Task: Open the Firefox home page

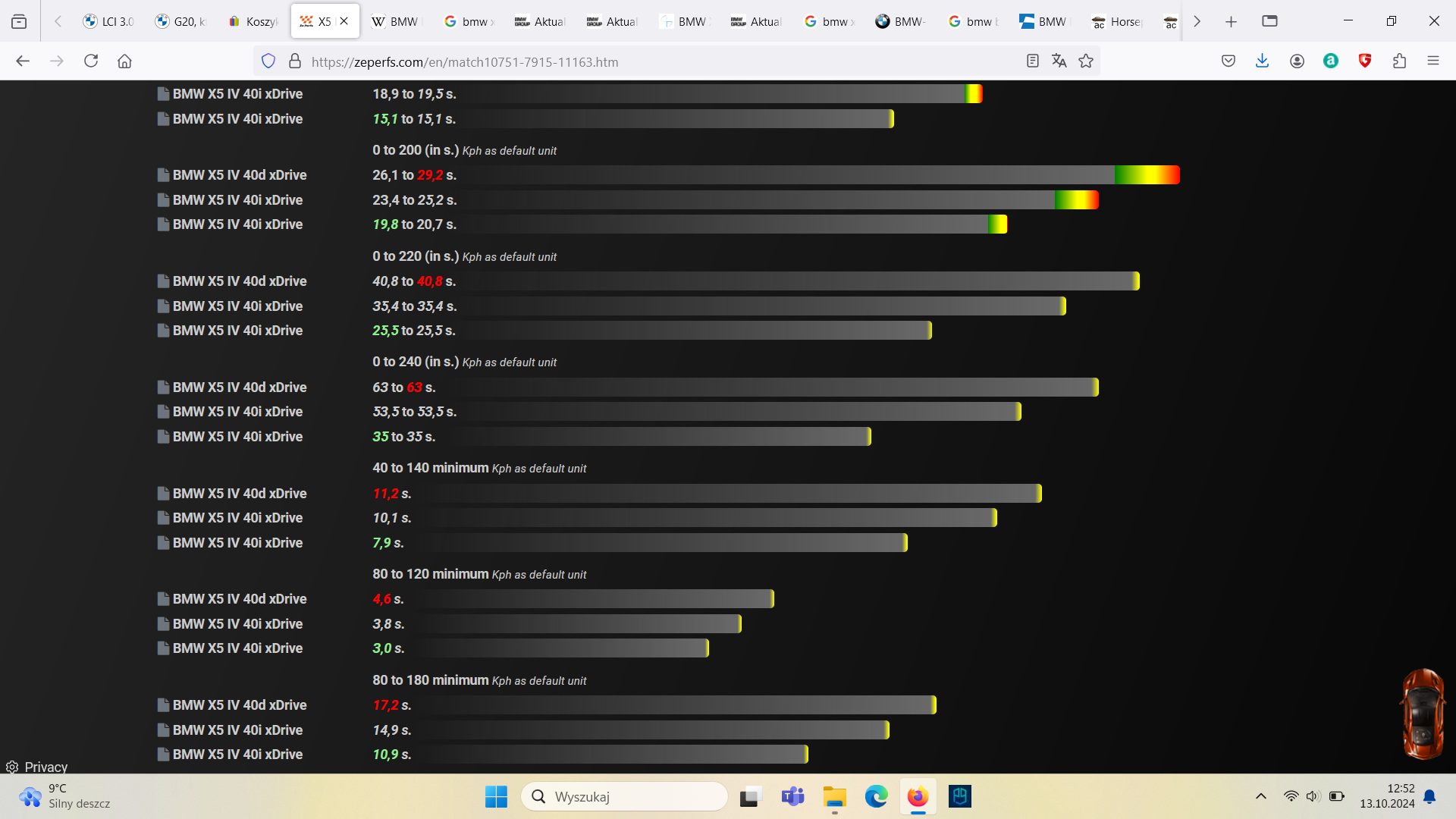Action: pyautogui.click(x=124, y=61)
